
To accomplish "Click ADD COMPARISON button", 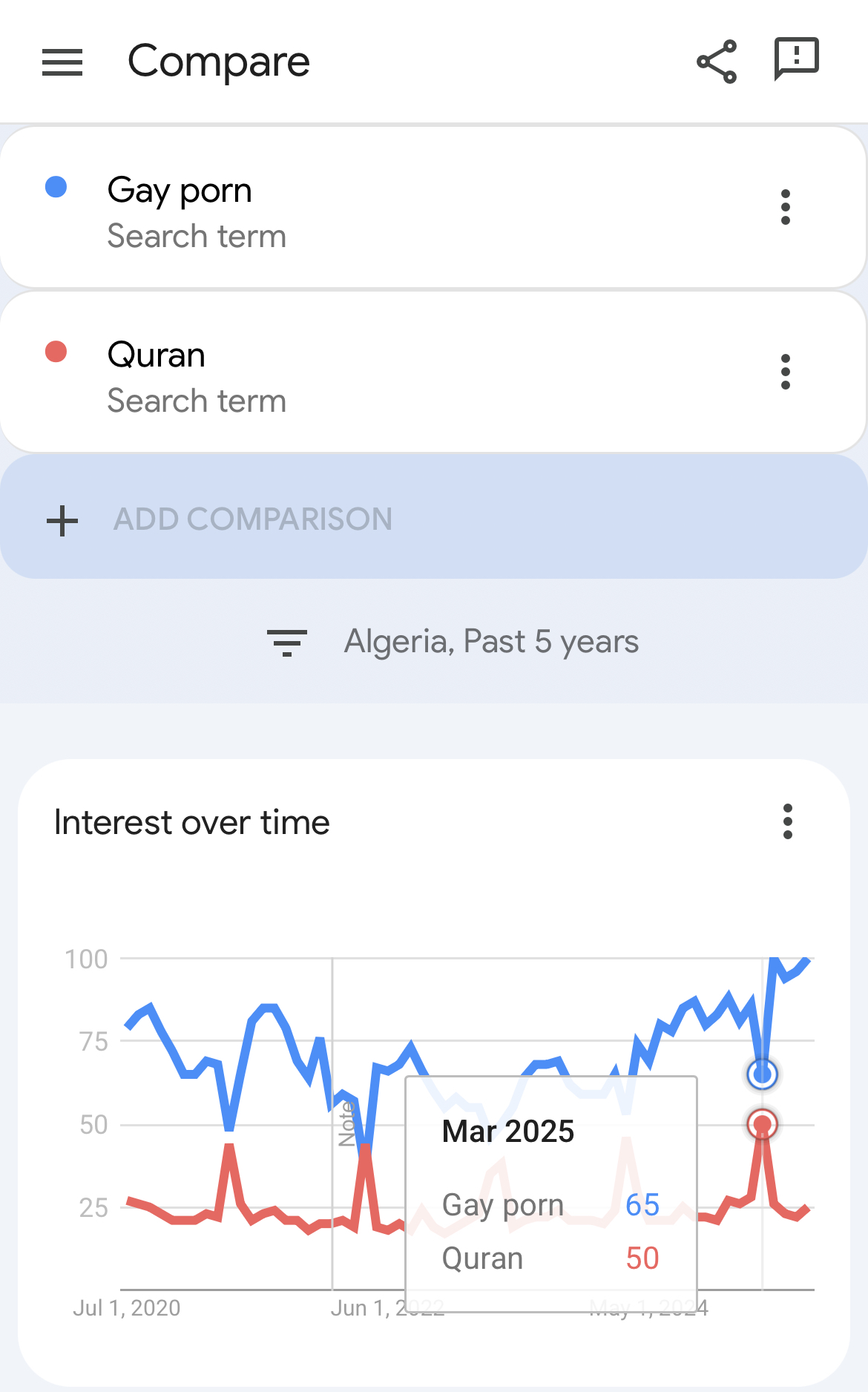I will pos(434,517).
